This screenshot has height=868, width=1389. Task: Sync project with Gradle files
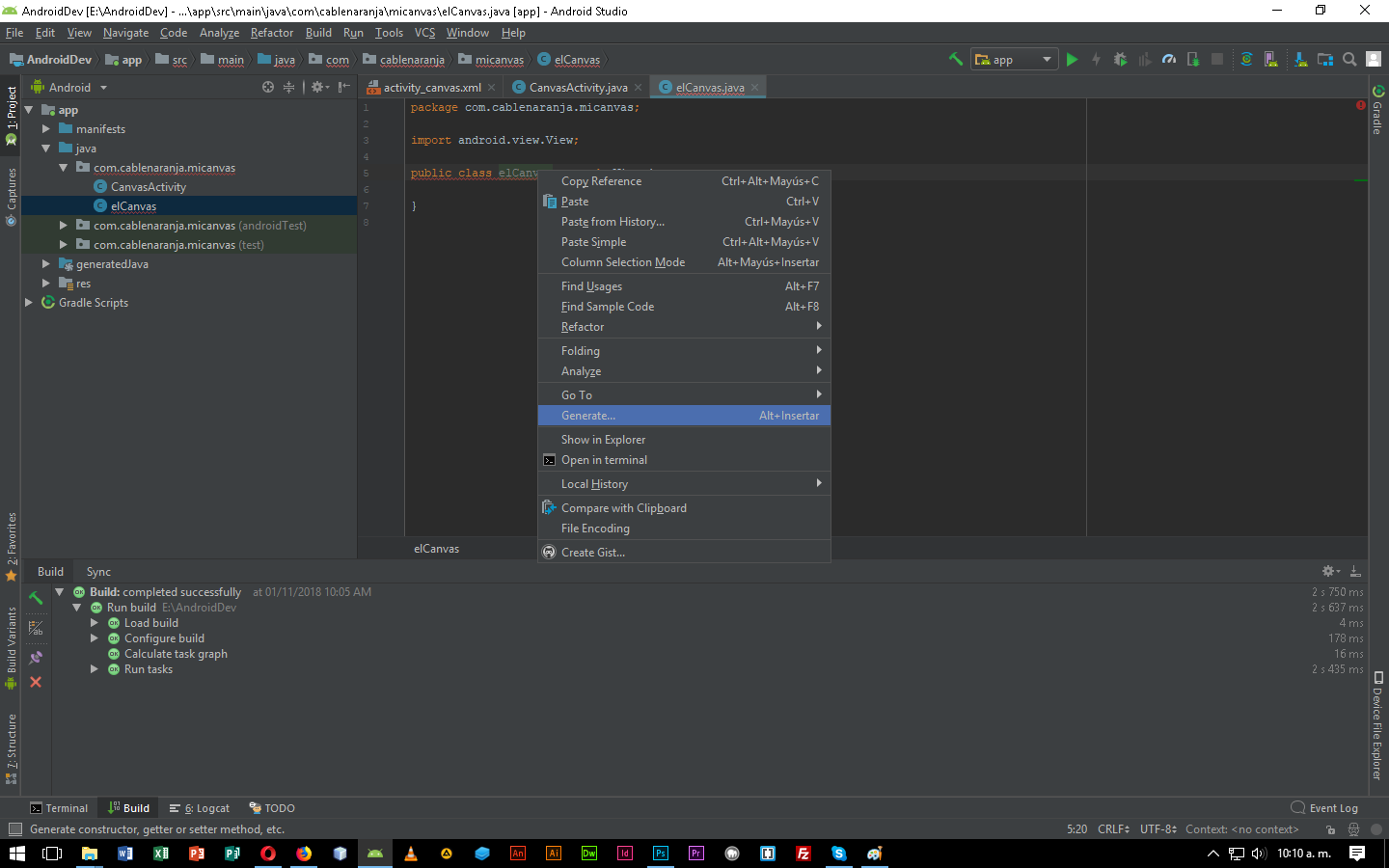pos(1246,59)
